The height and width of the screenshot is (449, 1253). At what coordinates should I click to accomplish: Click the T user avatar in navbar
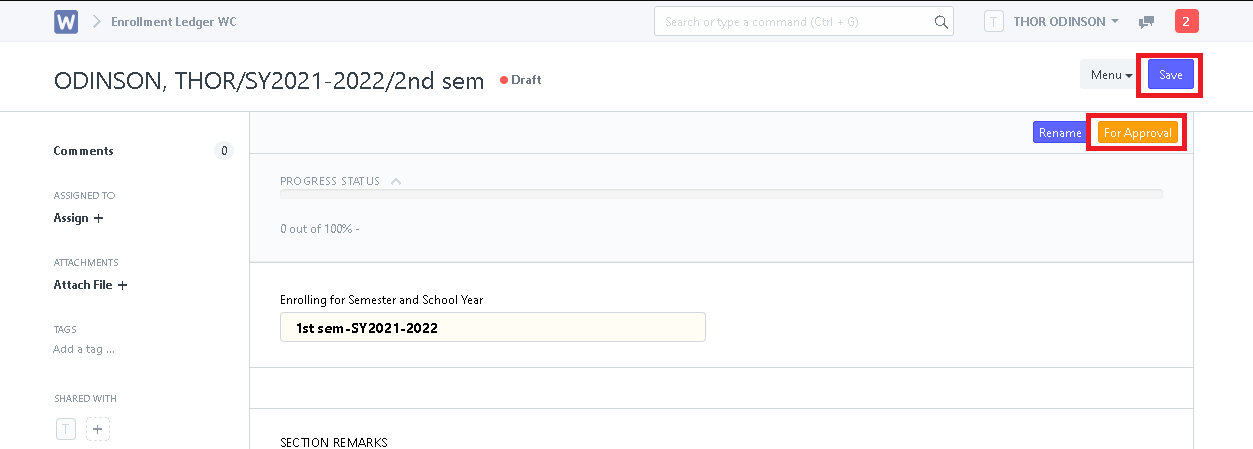pos(994,21)
